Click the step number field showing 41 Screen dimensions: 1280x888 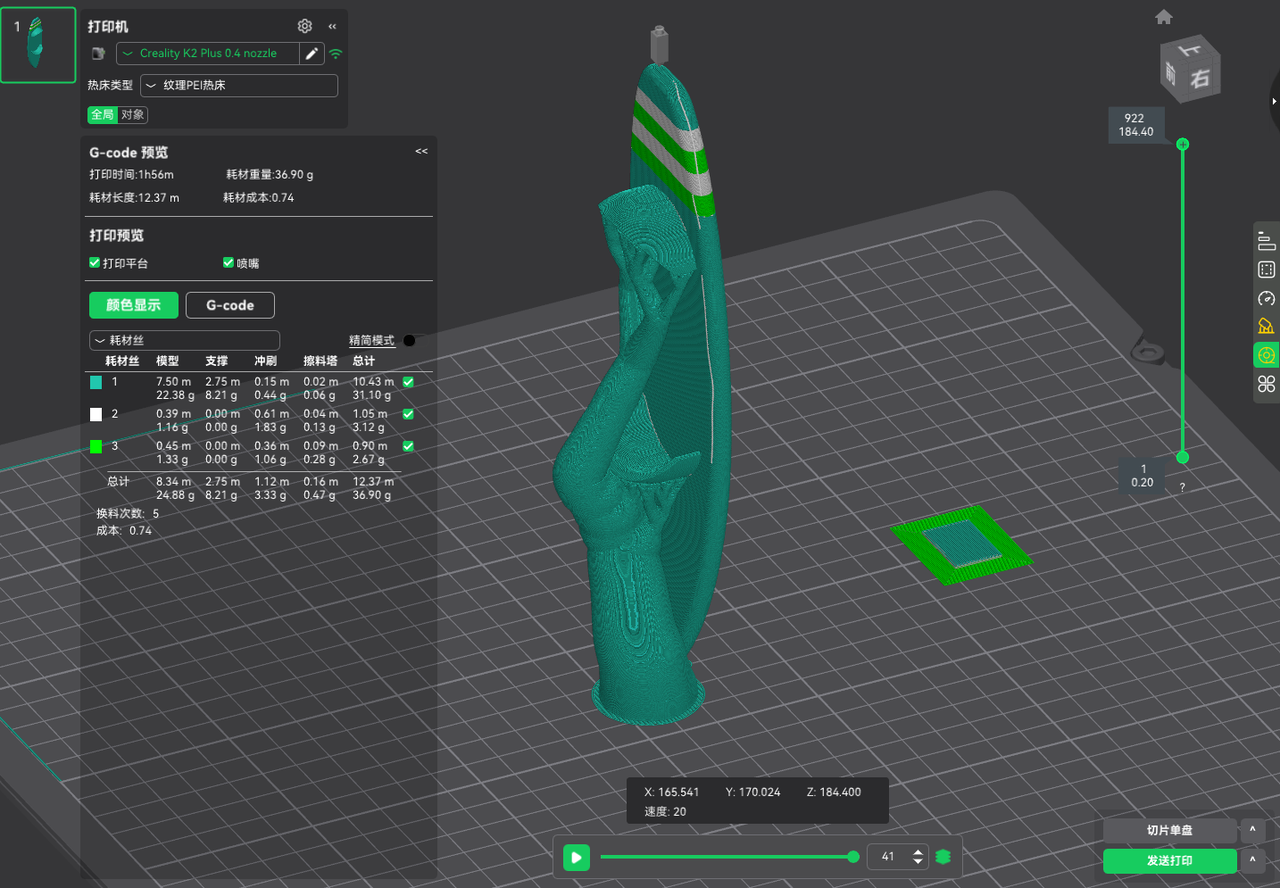(x=889, y=857)
